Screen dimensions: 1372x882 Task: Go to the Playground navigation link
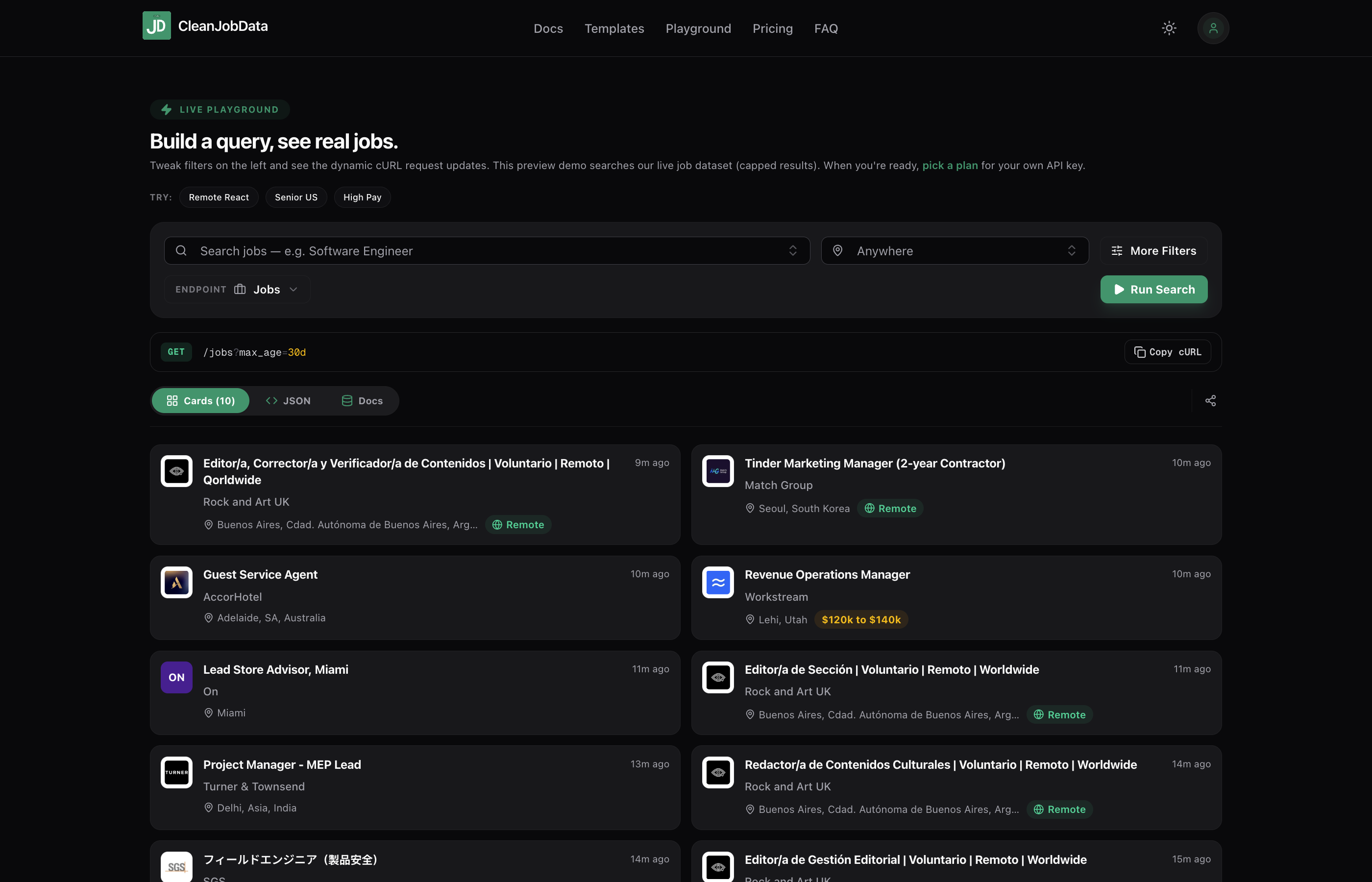point(698,28)
